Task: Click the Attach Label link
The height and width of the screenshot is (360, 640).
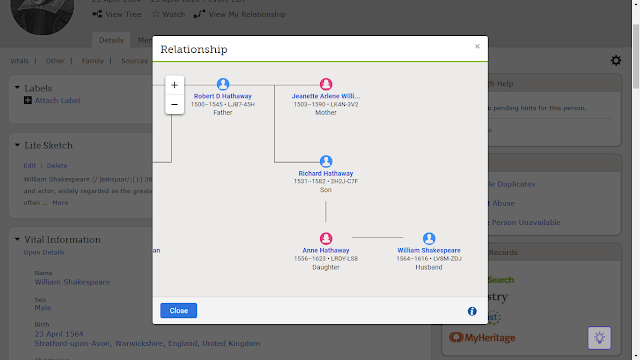Action: point(57,100)
